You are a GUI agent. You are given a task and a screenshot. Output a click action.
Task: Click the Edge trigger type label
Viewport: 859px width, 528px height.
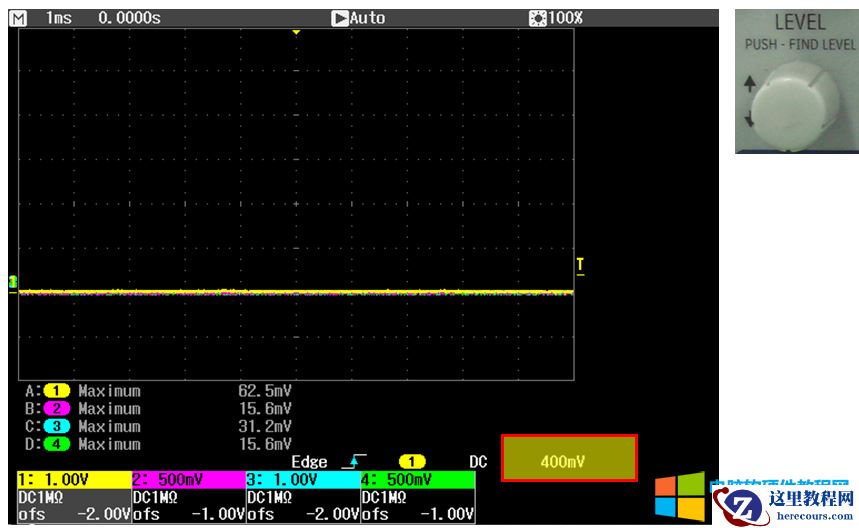(309, 462)
